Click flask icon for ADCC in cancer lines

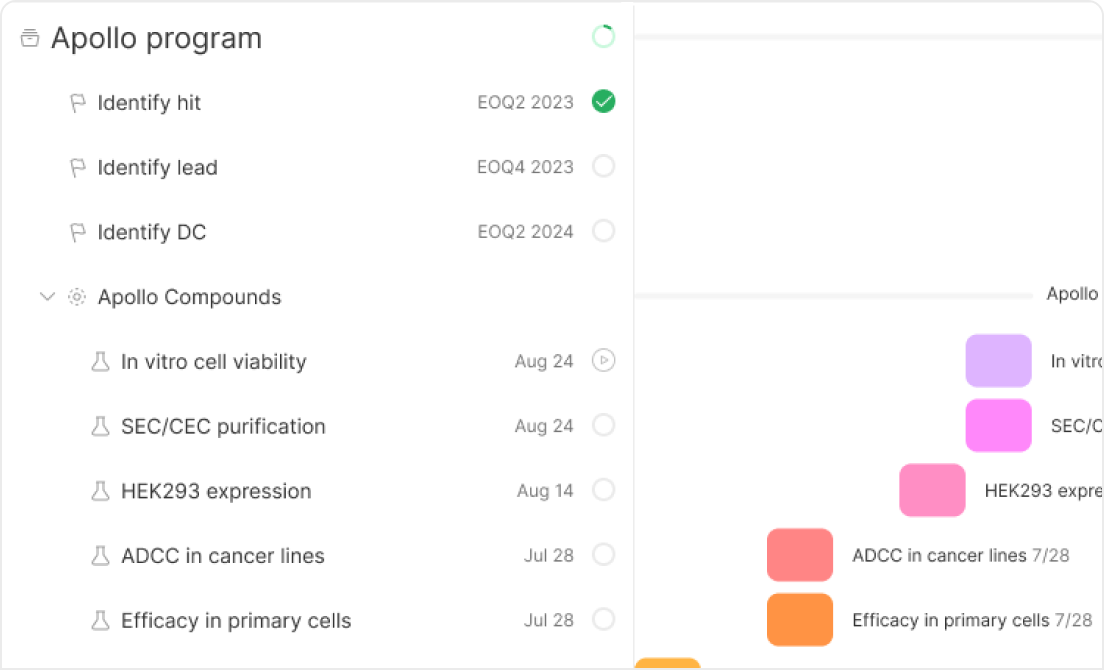tap(101, 556)
